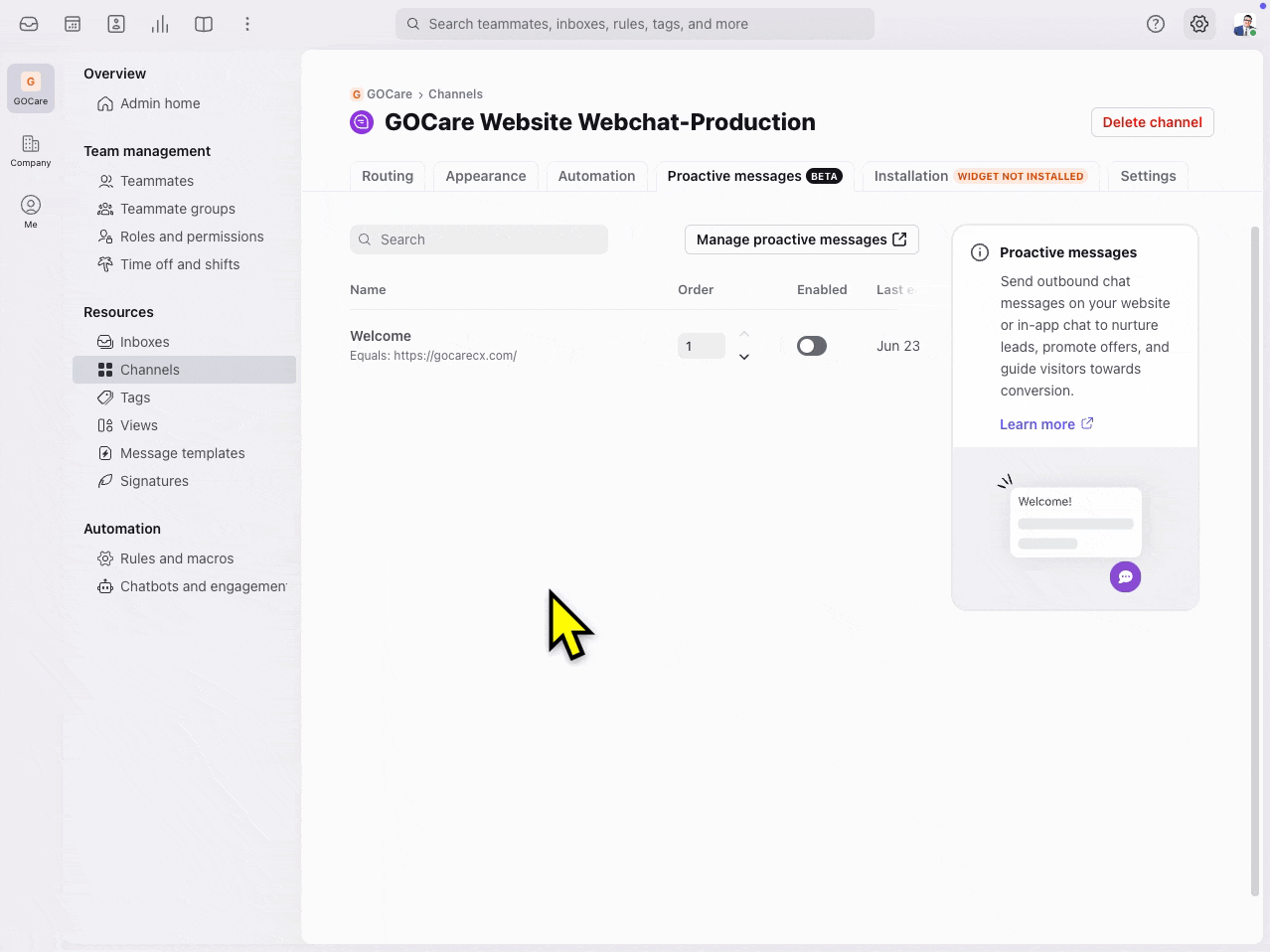Decrease Welcome order with down chevron

744,357
